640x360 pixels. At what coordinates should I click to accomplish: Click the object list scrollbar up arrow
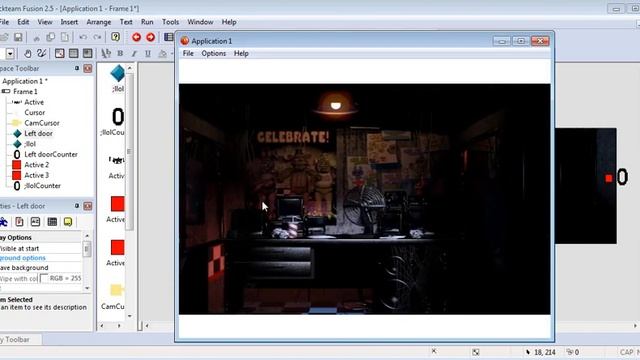coord(129,68)
